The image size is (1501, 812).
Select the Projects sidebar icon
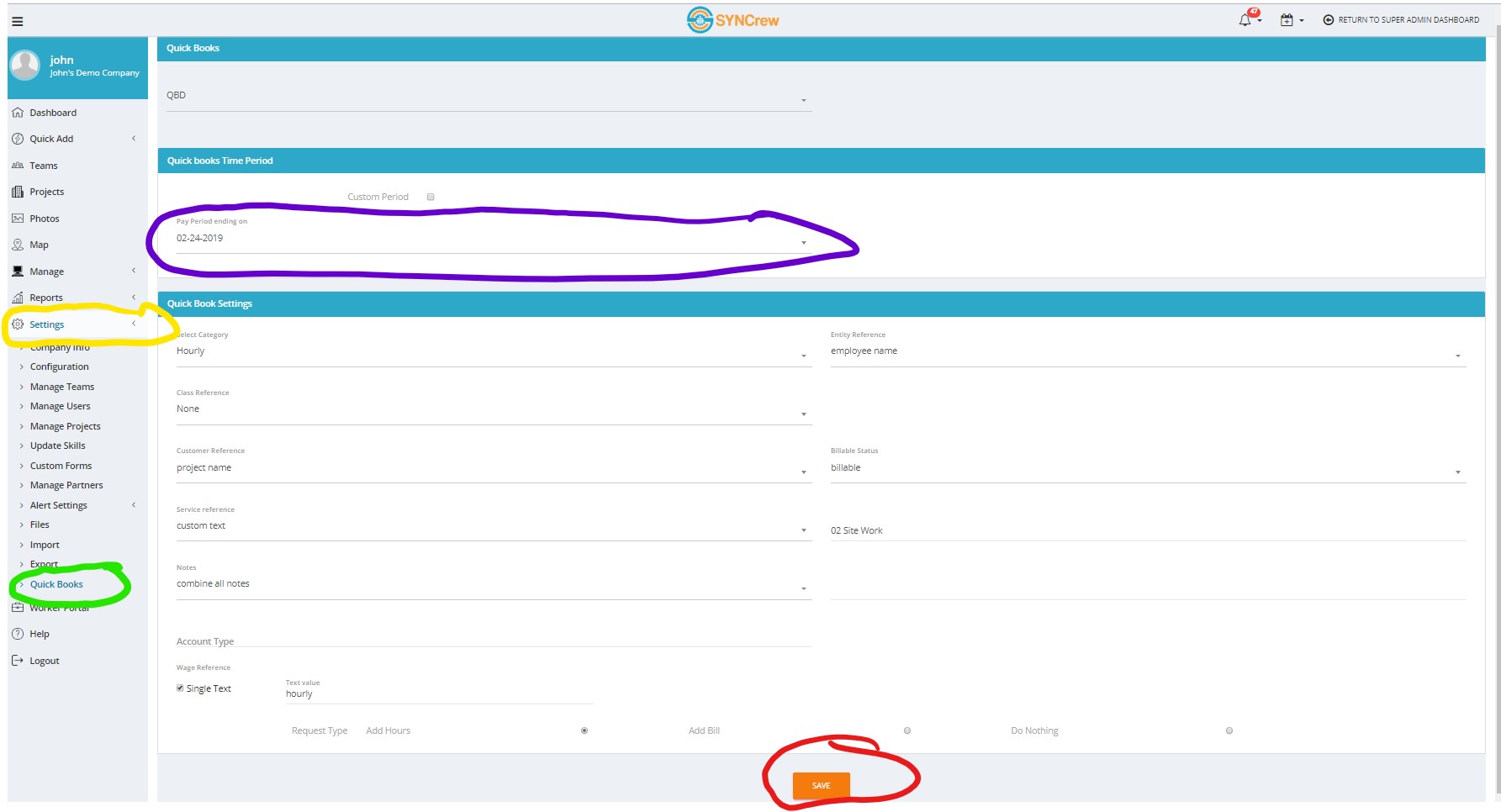(18, 191)
